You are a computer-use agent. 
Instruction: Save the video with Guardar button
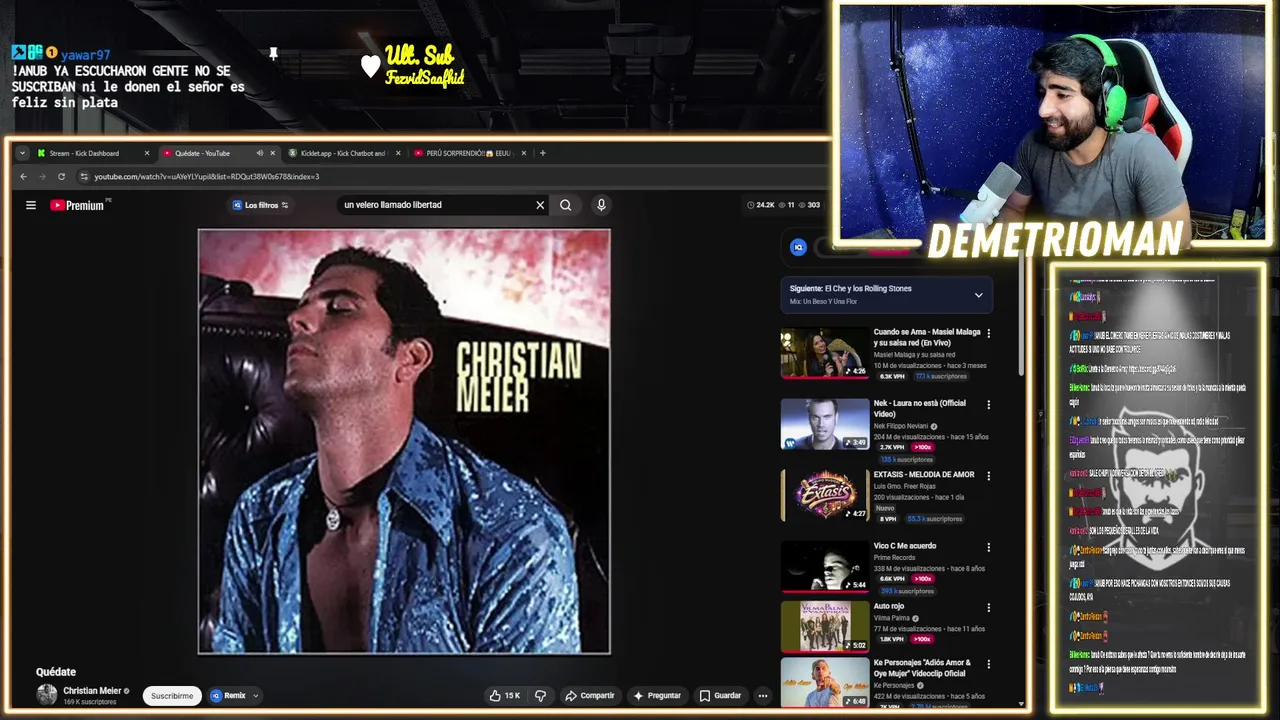(x=720, y=695)
